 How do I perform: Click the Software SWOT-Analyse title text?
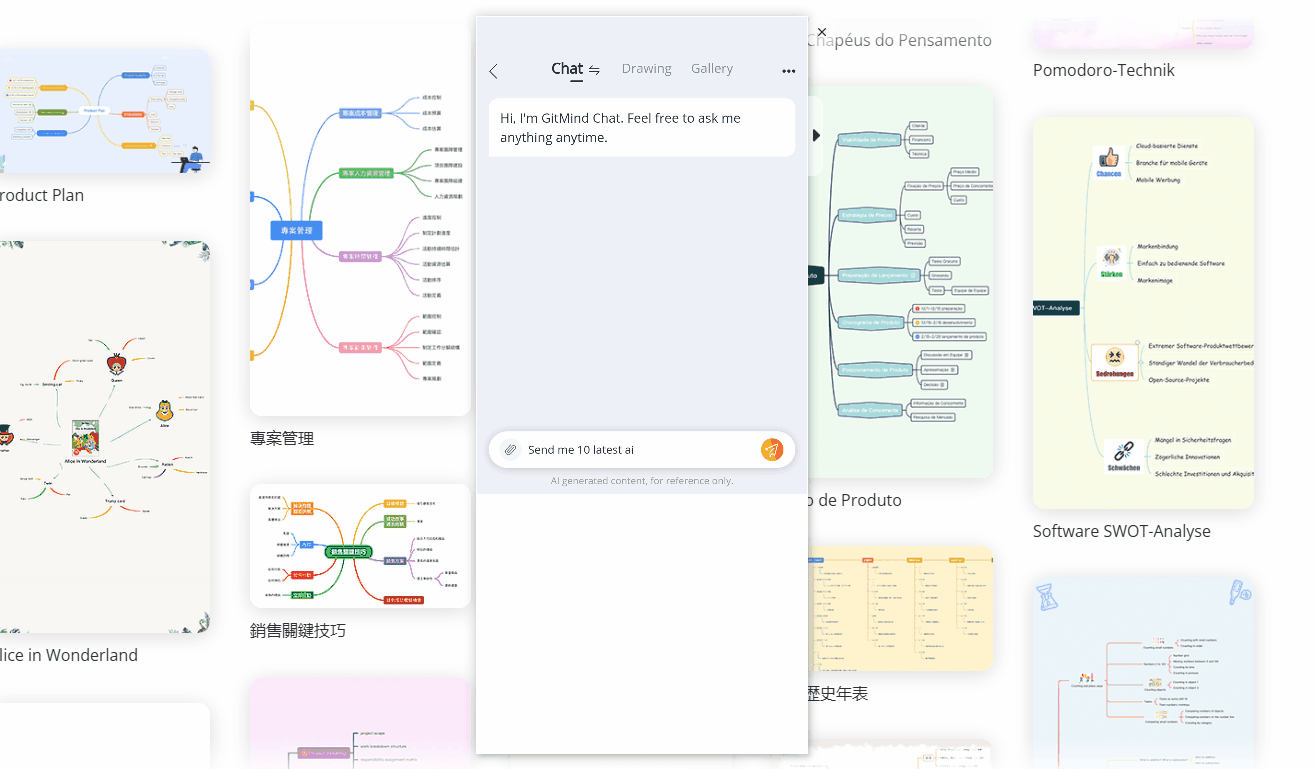(1121, 531)
